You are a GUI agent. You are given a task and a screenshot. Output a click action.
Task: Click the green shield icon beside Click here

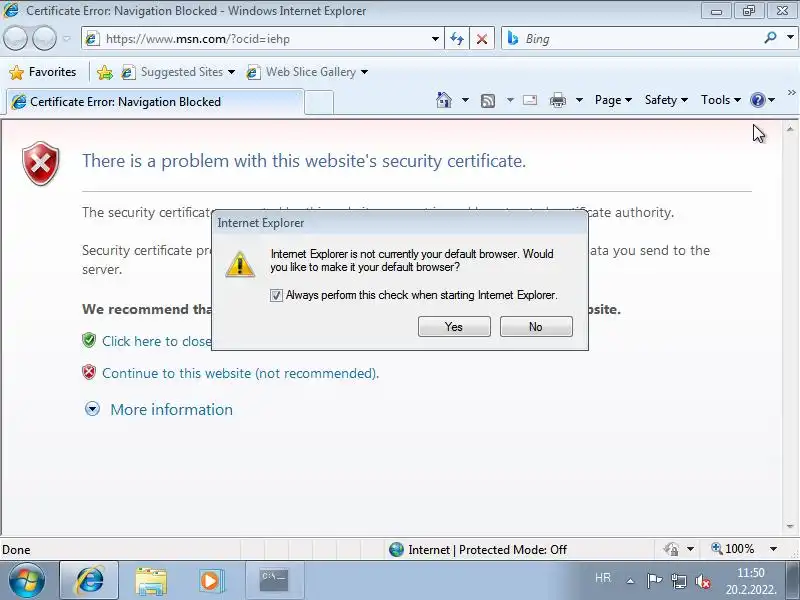click(89, 340)
